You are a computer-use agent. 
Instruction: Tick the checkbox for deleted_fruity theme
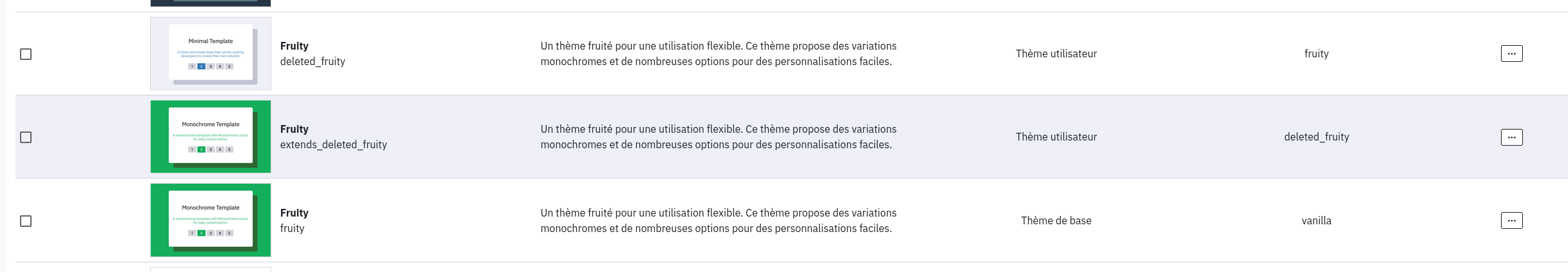click(x=26, y=54)
